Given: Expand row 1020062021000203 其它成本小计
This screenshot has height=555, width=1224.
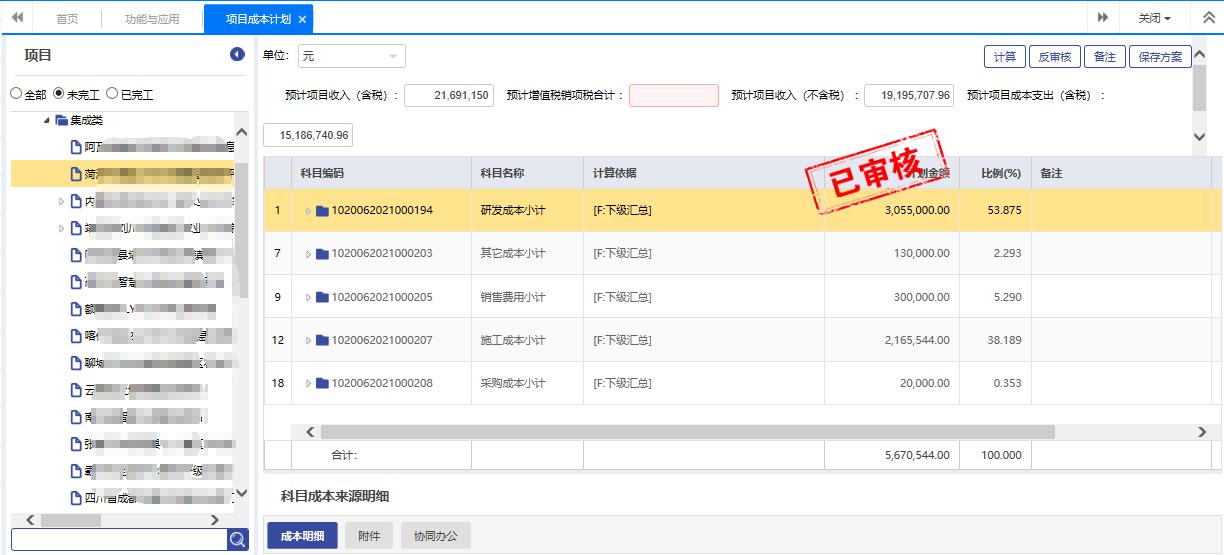Looking at the screenshot, I should [308, 254].
